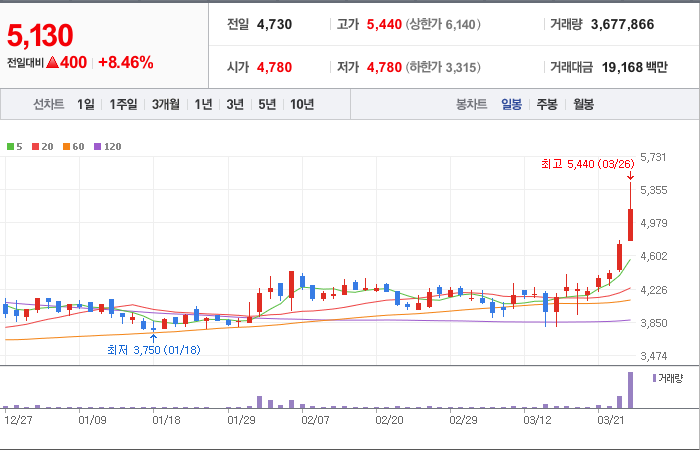Click the 거래량 volume legend
This screenshot has width=700, height=450.
pyautogui.click(x=667, y=379)
